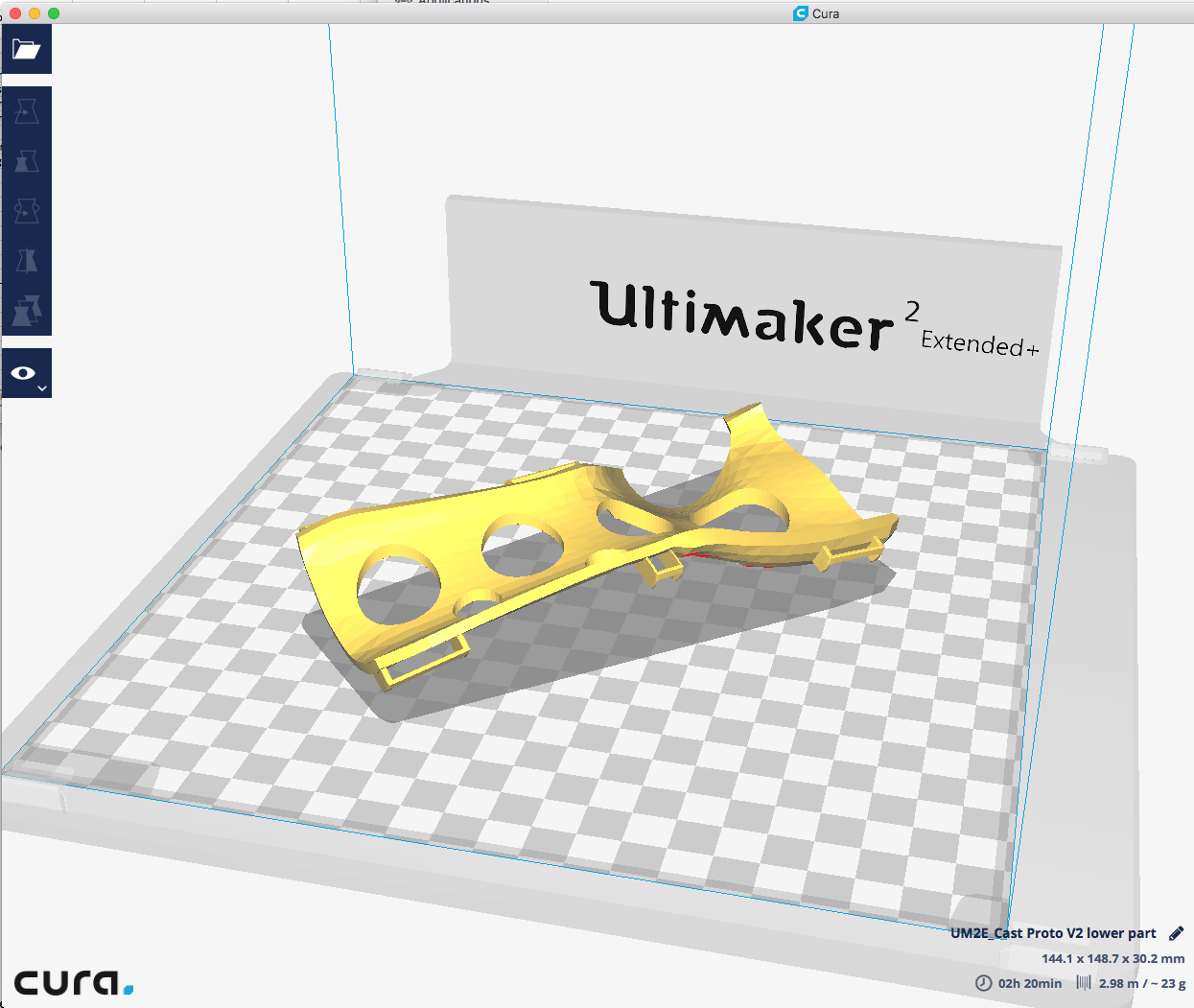
Task: Click the 02h 20min print time estimate
Action: point(1030,983)
